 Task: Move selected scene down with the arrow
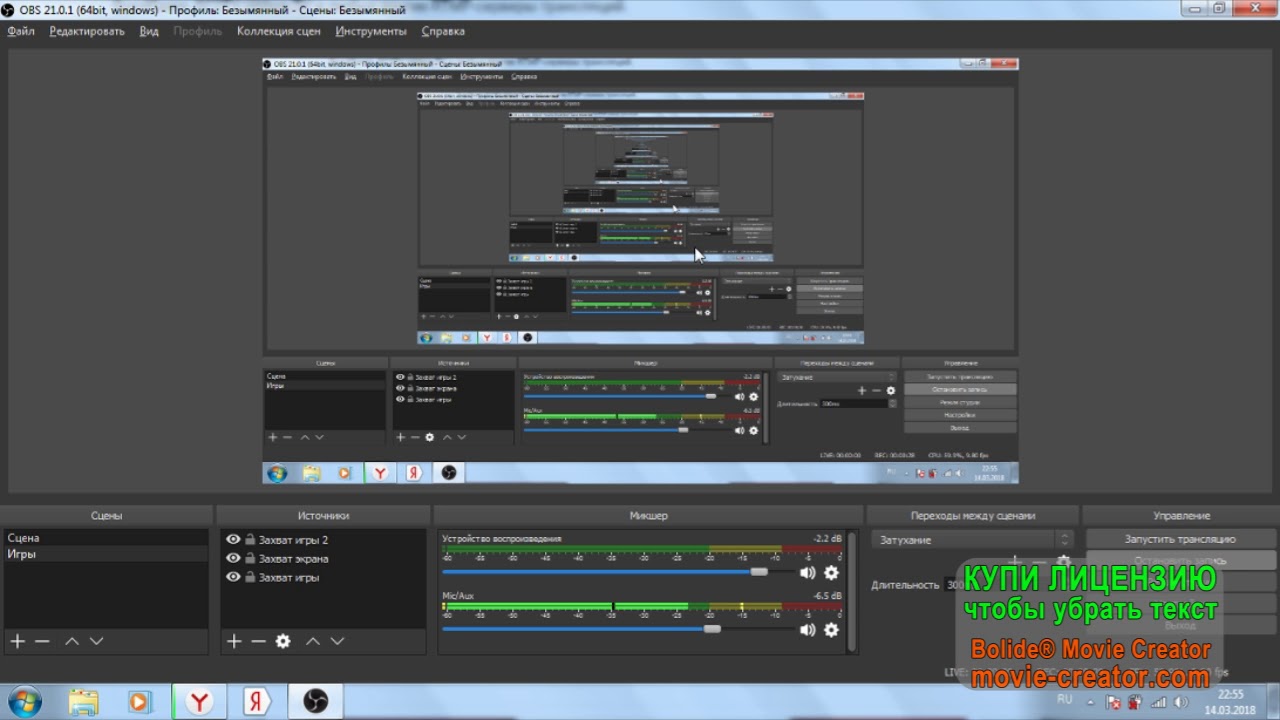[x=96, y=641]
